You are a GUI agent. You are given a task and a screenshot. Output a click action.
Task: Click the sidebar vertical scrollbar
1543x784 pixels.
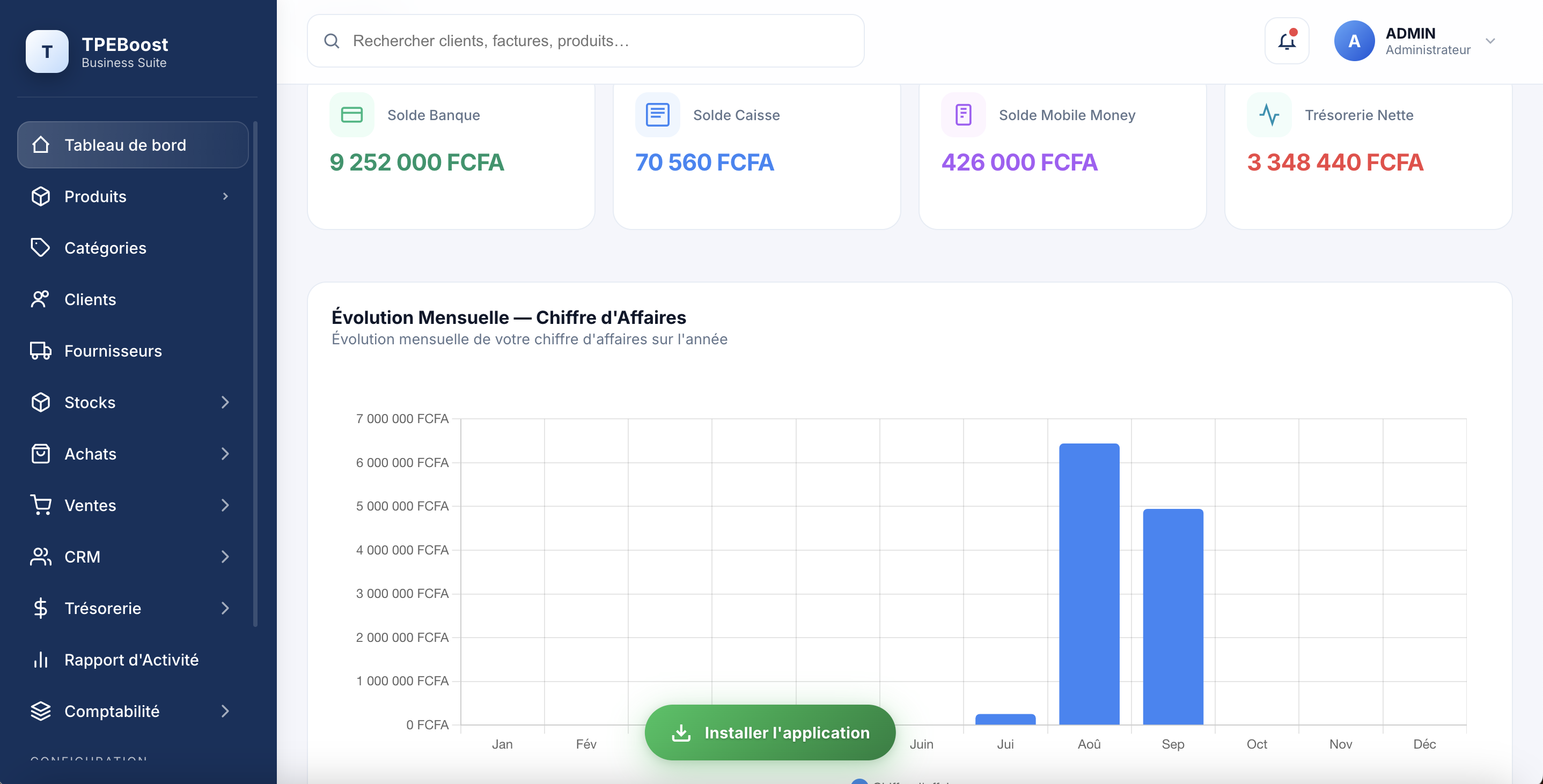click(x=255, y=374)
